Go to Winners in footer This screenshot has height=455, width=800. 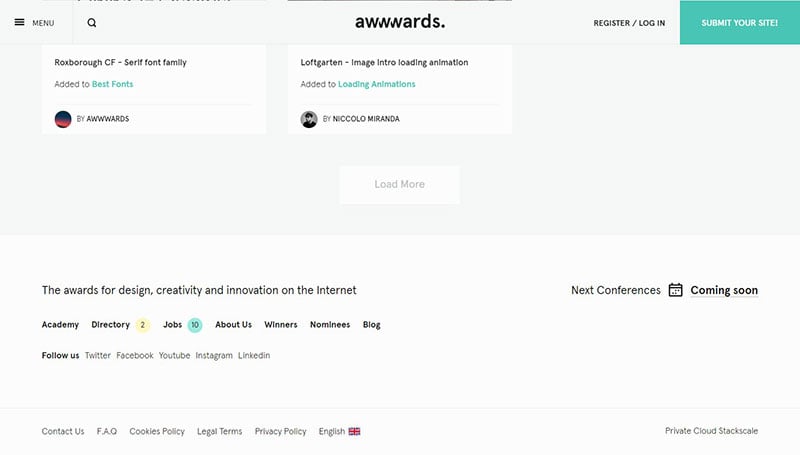coord(281,325)
